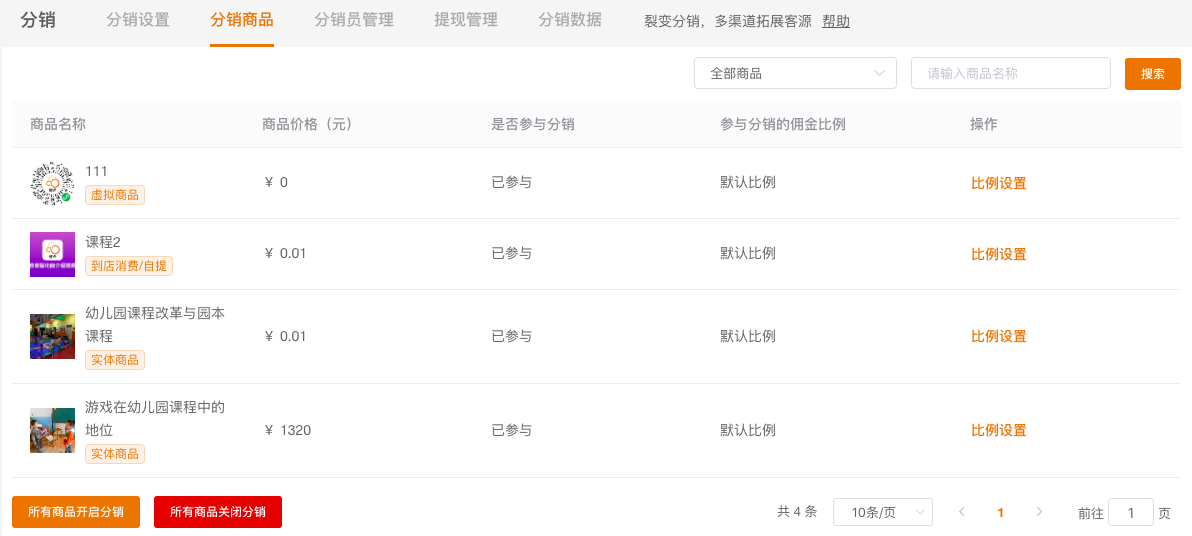Open the 10条/页 page size dropdown

point(882,512)
